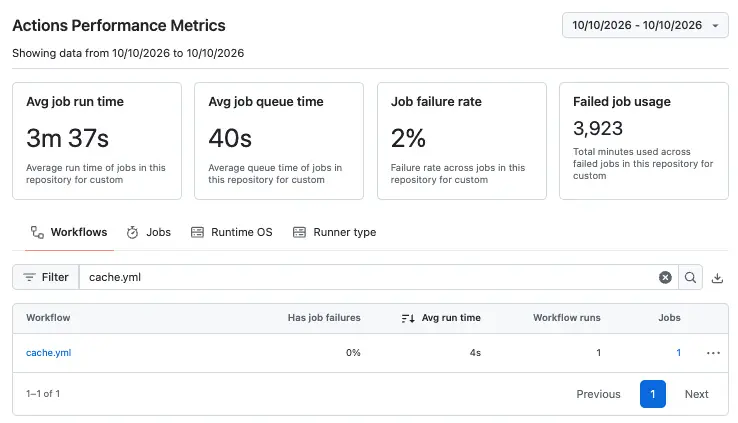Click the 40s queue time value
Viewport: 738px width, 423px height.
pyautogui.click(x=230, y=138)
